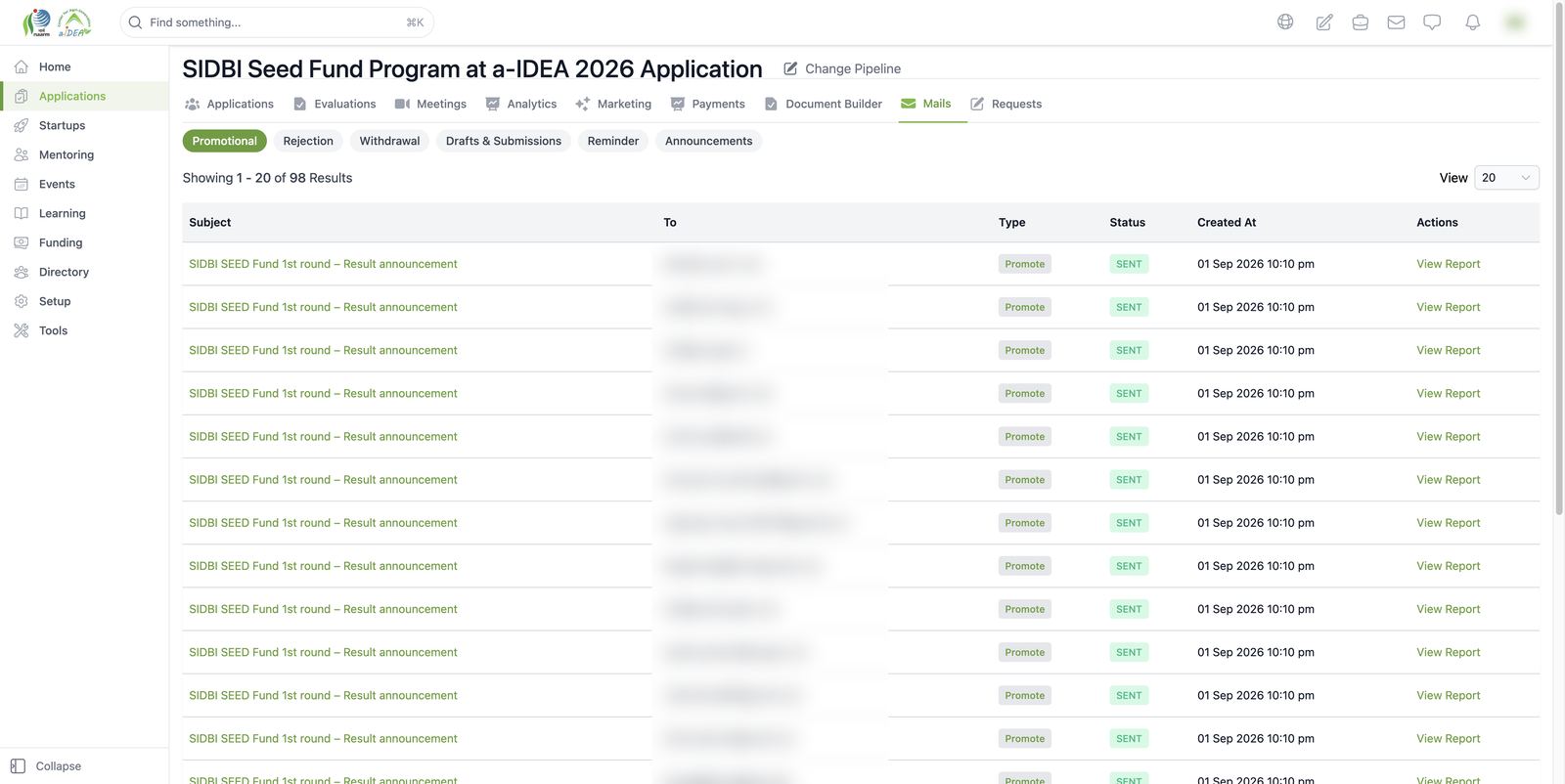This screenshot has width=1565, height=784.
Task: Select the Payments tab
Action: (x=707, y=104)
